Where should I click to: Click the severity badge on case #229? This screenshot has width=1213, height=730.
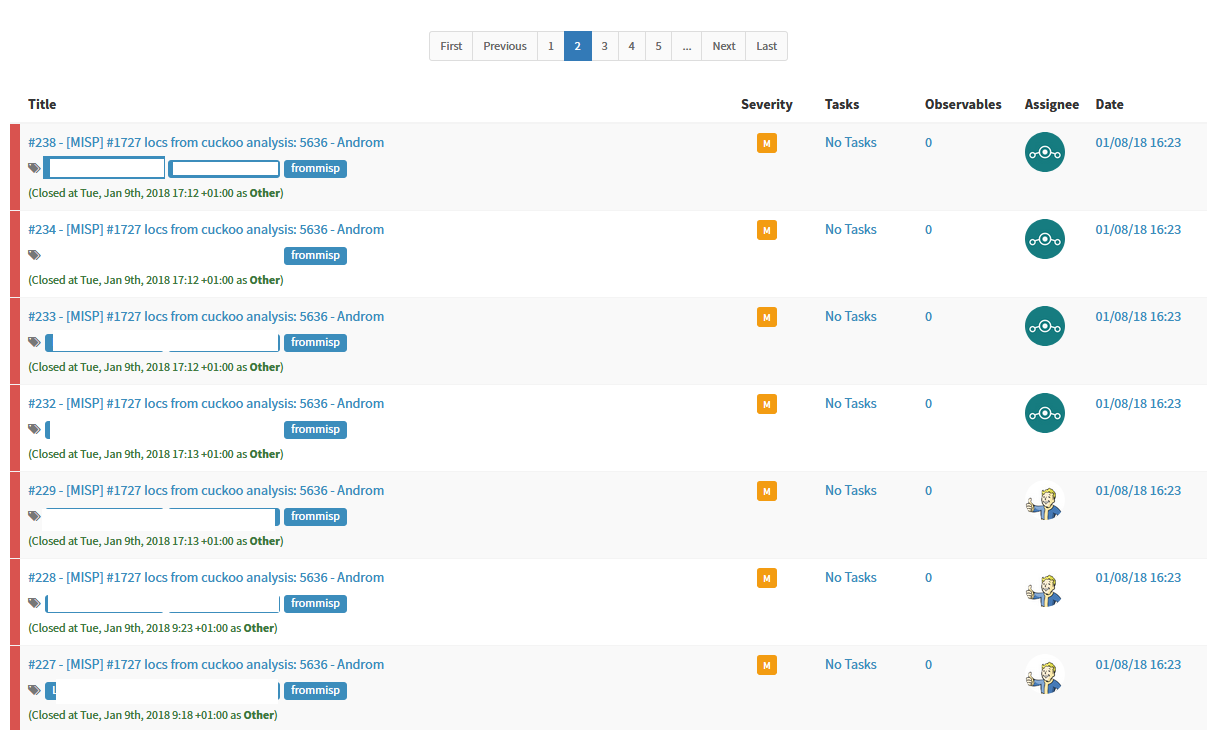(767, 491)
